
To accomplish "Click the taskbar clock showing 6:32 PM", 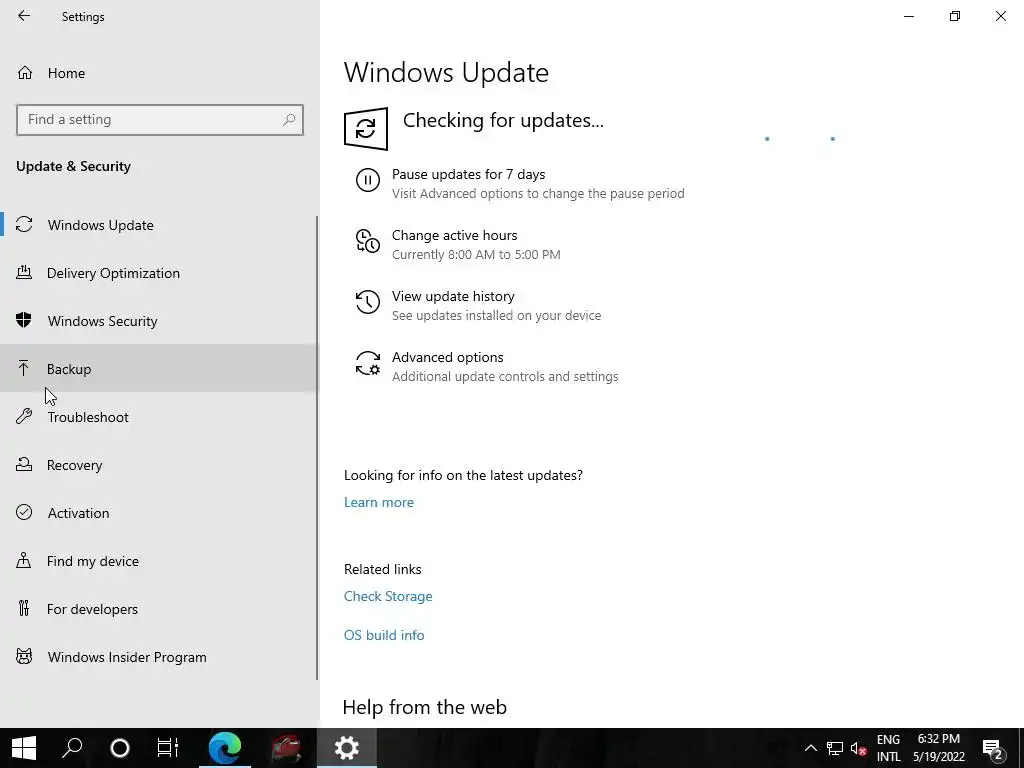I will pyautogui.click(x=938, y=748).
